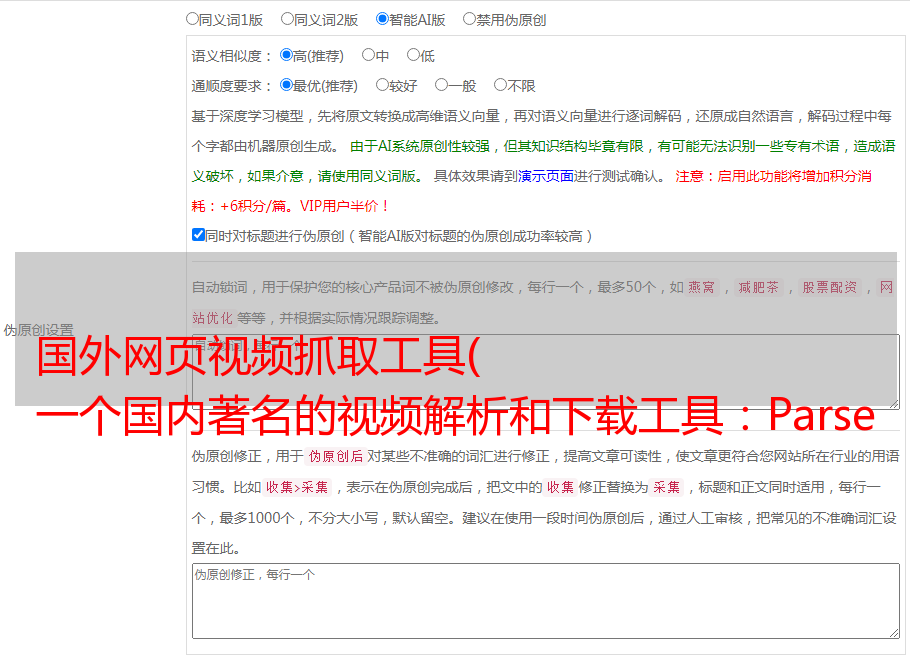The height and width of the screenshot is (658, 911).
Task: Click the 站优化 example keyword
Action: (212, 318)
